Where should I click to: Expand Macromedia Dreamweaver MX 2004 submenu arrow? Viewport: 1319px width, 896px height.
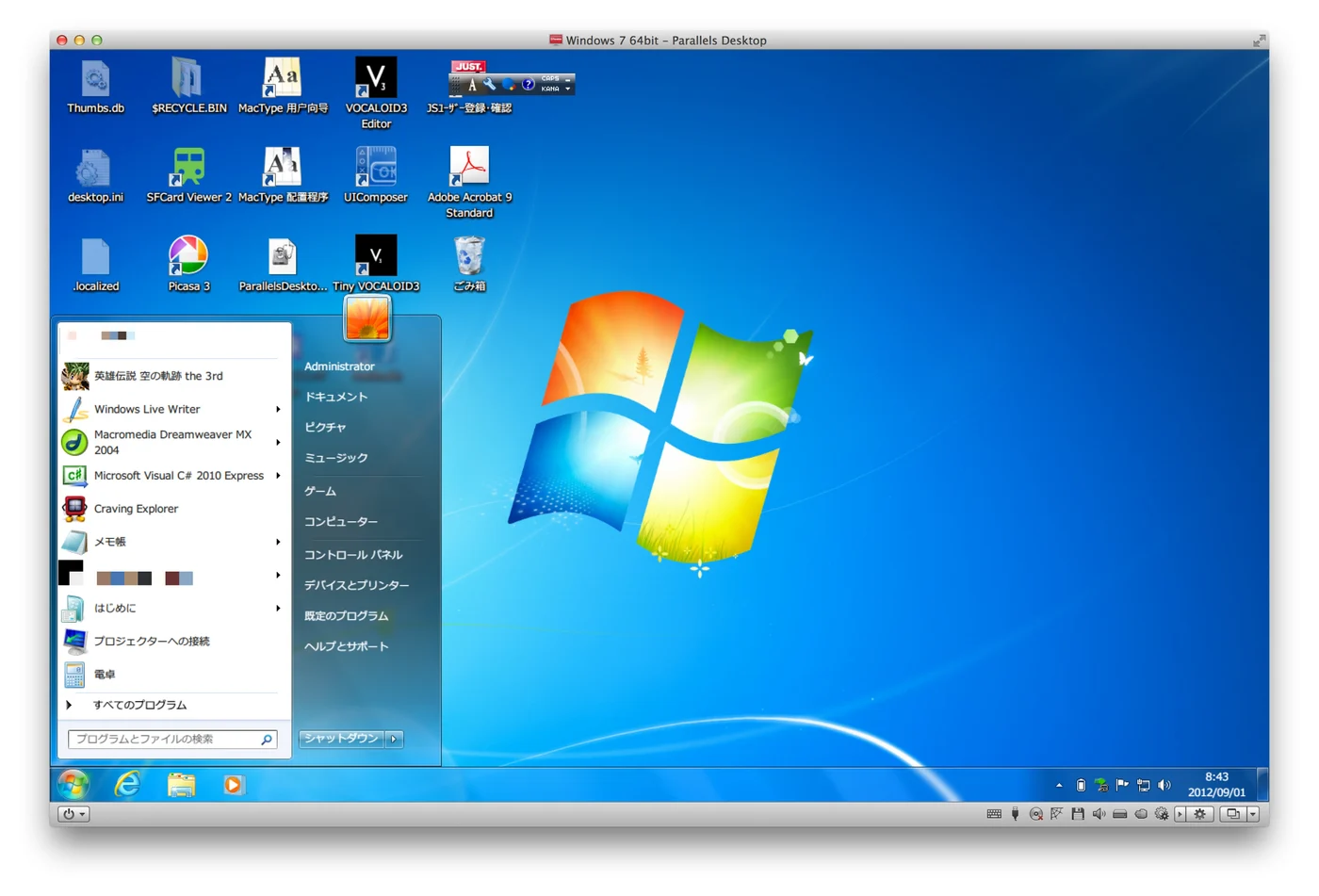(x=278, y=442)
